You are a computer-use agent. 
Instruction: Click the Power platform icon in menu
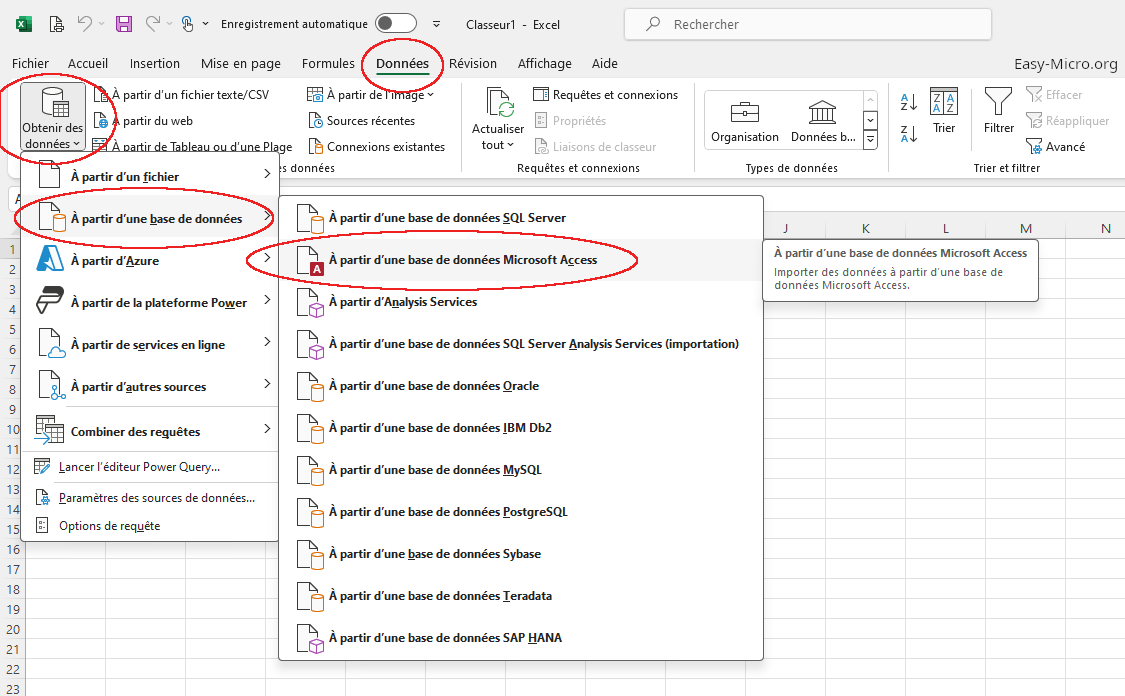pyautogui.click(x=50, y=300)
